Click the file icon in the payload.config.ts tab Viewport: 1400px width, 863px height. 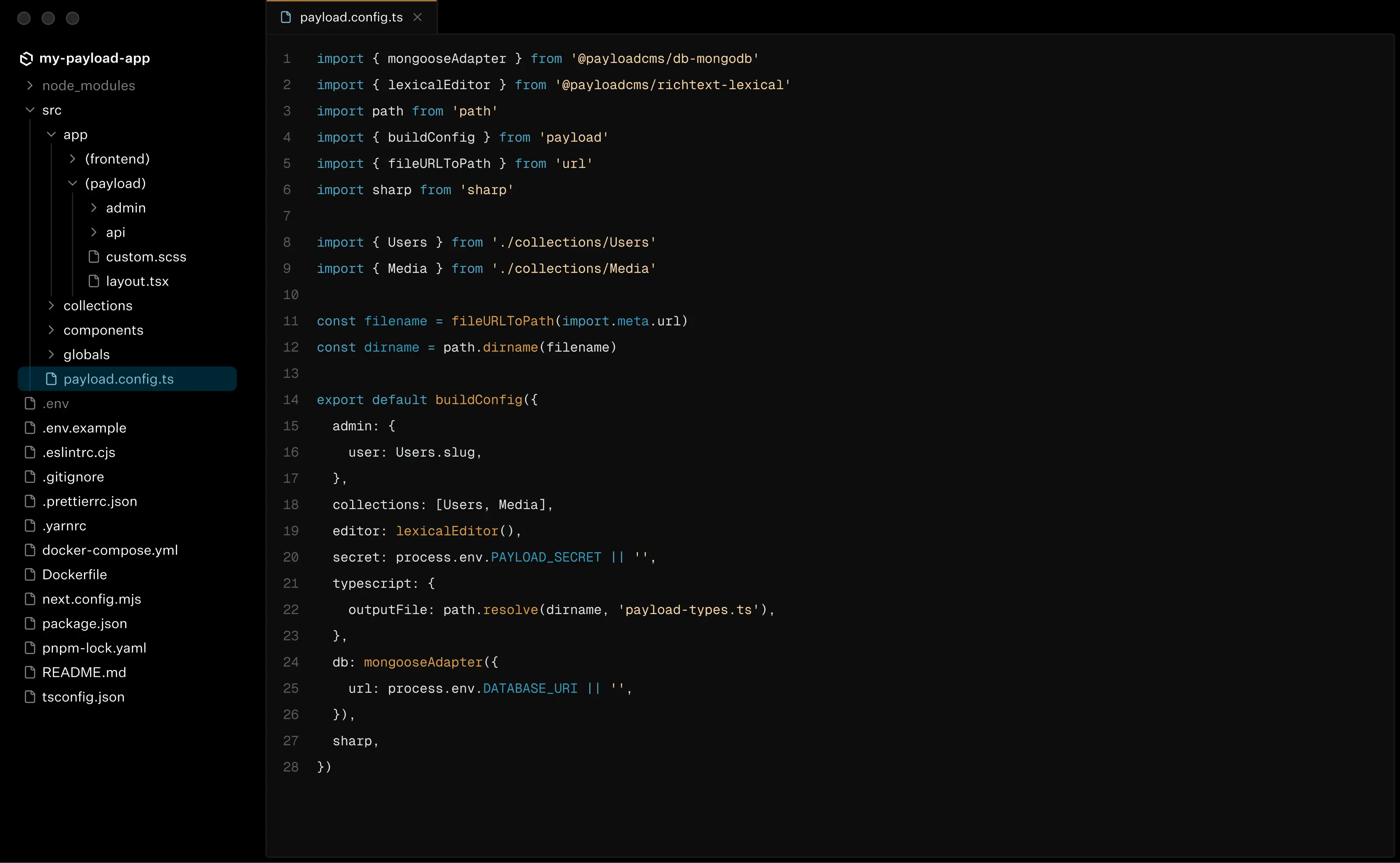click(285, 17)
